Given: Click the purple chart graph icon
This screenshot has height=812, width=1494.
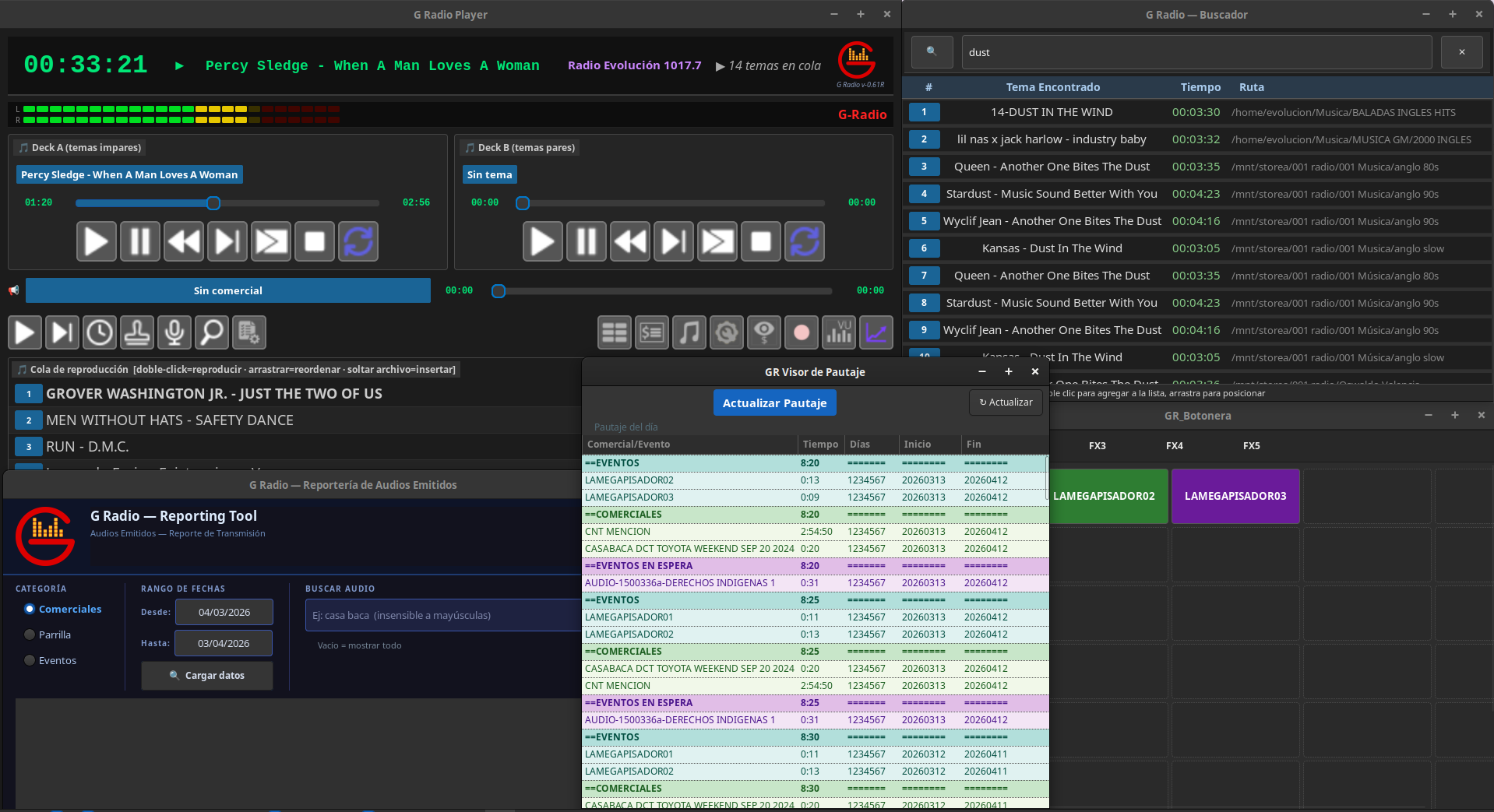Looking at the screenshot, I should click(876, 333).
